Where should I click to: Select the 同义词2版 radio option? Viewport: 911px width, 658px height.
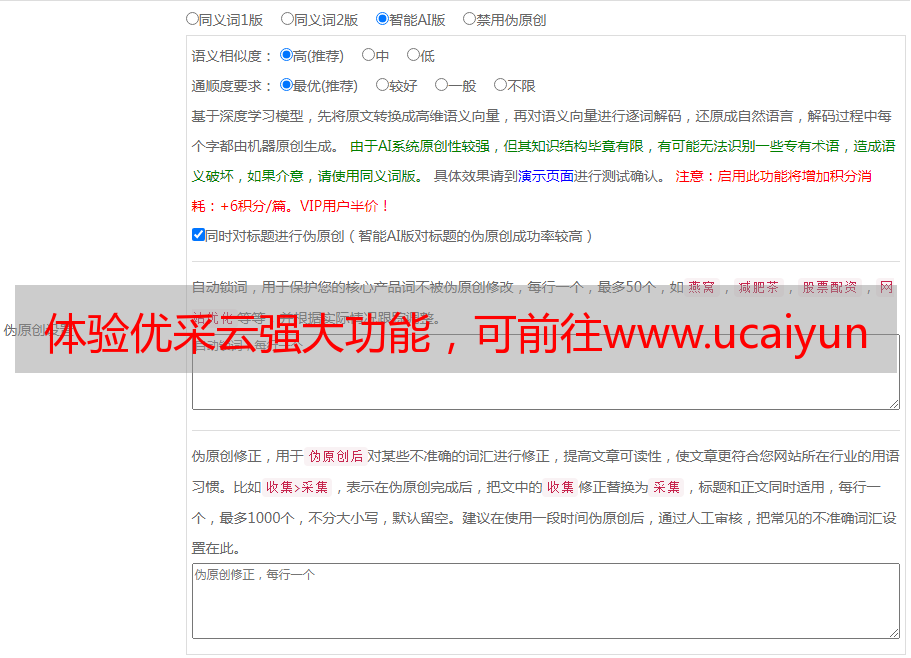[x=287, y=19]
